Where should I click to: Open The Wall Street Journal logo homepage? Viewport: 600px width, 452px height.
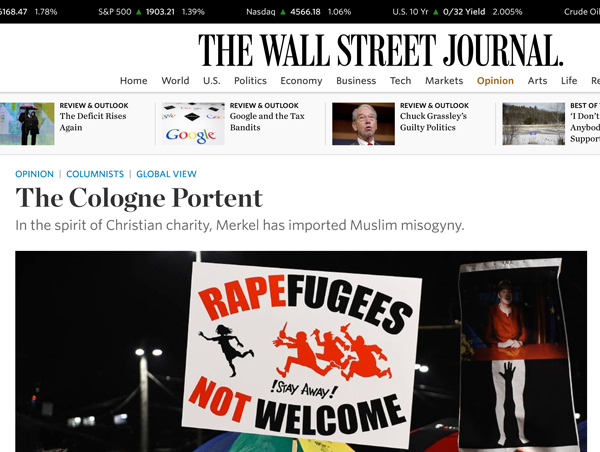point(380,51)
